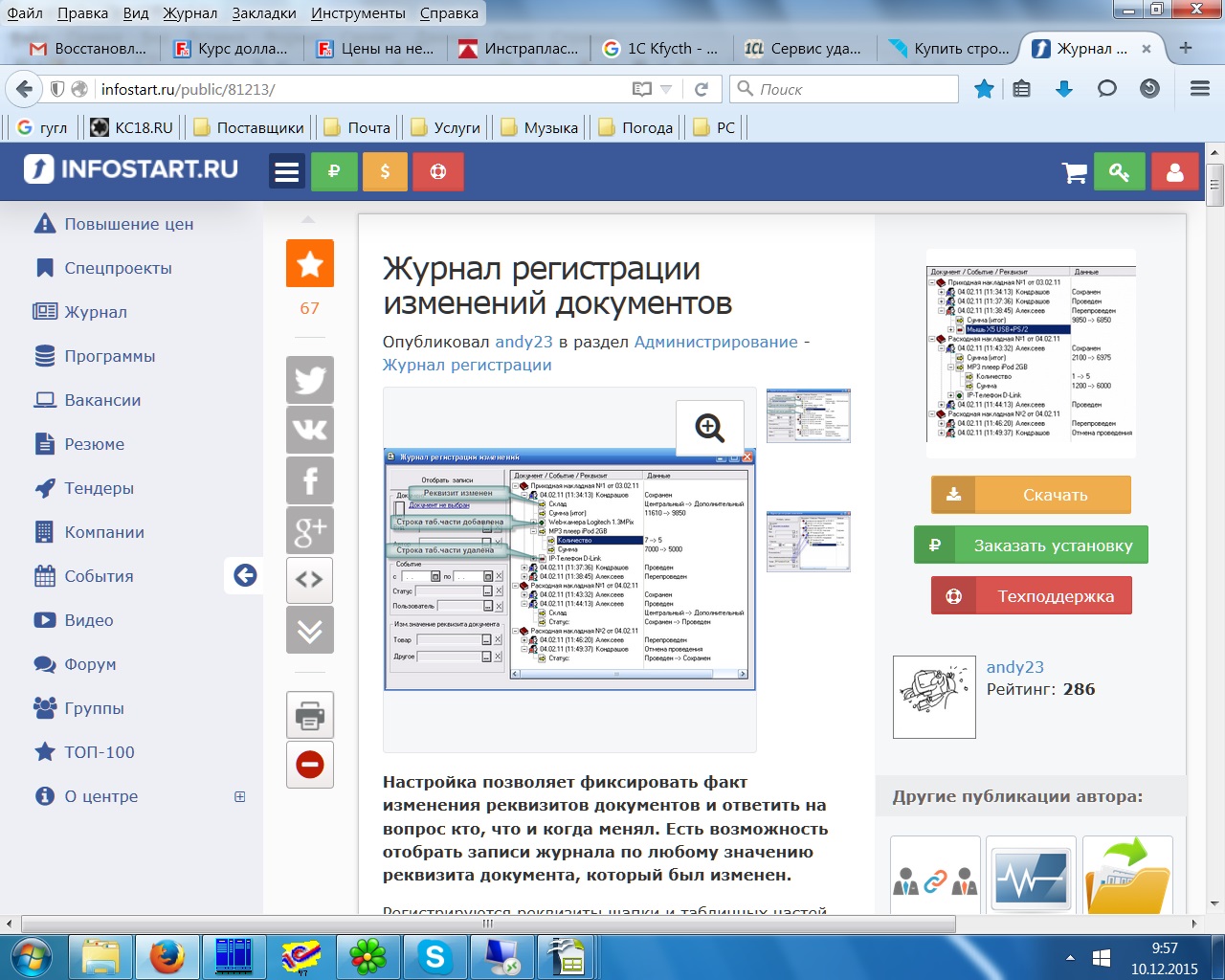Share article via Twitter icon
The width and height of the screenshot is (1225, 980).
(309, 380)
